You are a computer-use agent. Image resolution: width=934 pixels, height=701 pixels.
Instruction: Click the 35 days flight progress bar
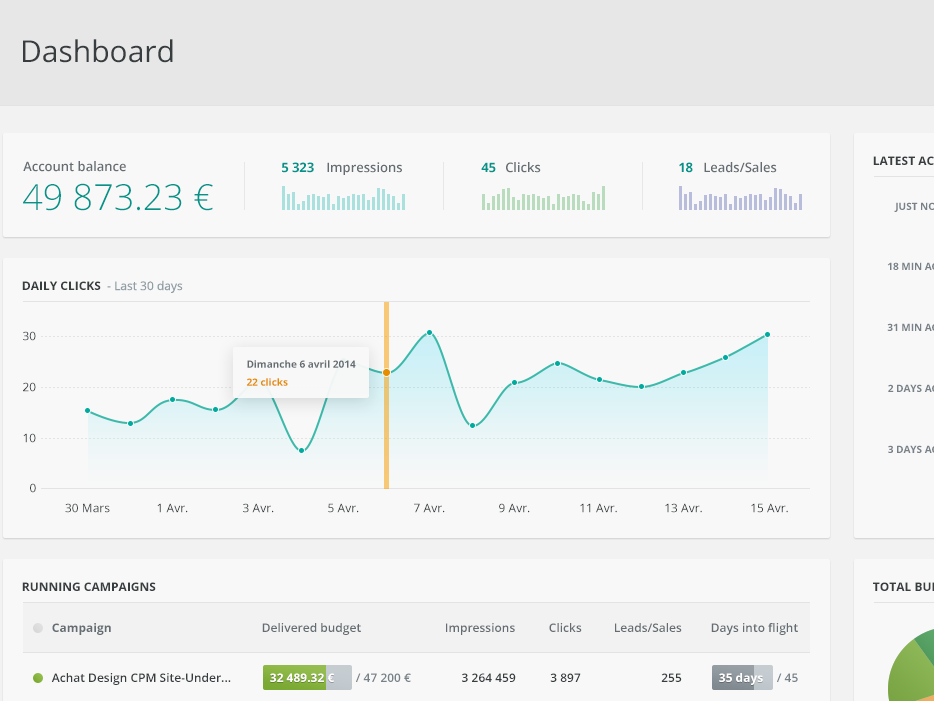(x=742, y=678)
